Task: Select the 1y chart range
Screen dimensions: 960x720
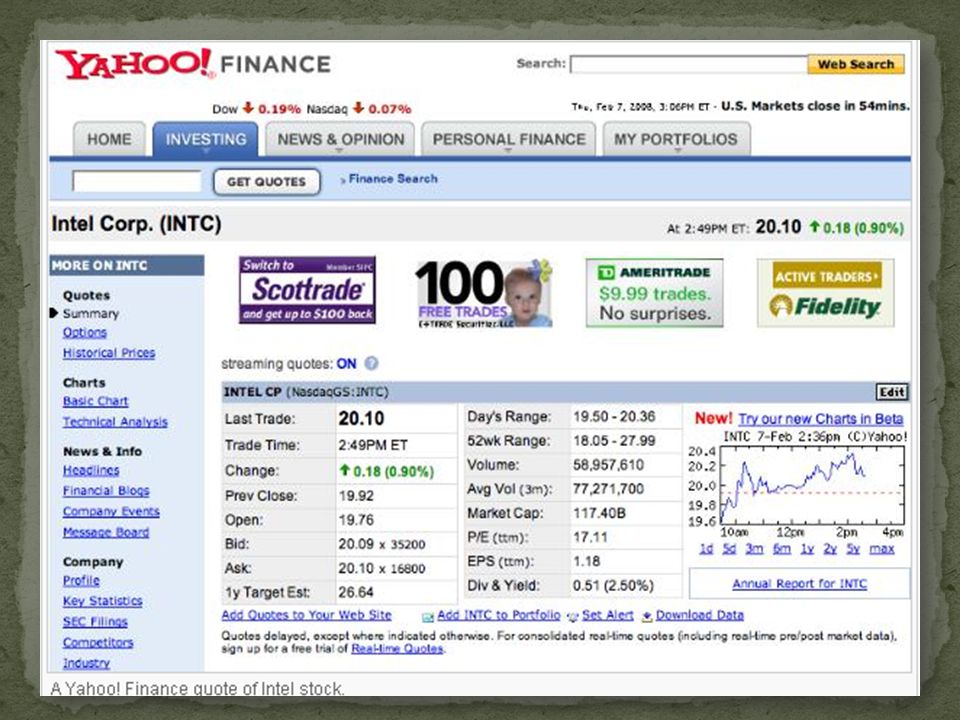Action: point(808,549)
